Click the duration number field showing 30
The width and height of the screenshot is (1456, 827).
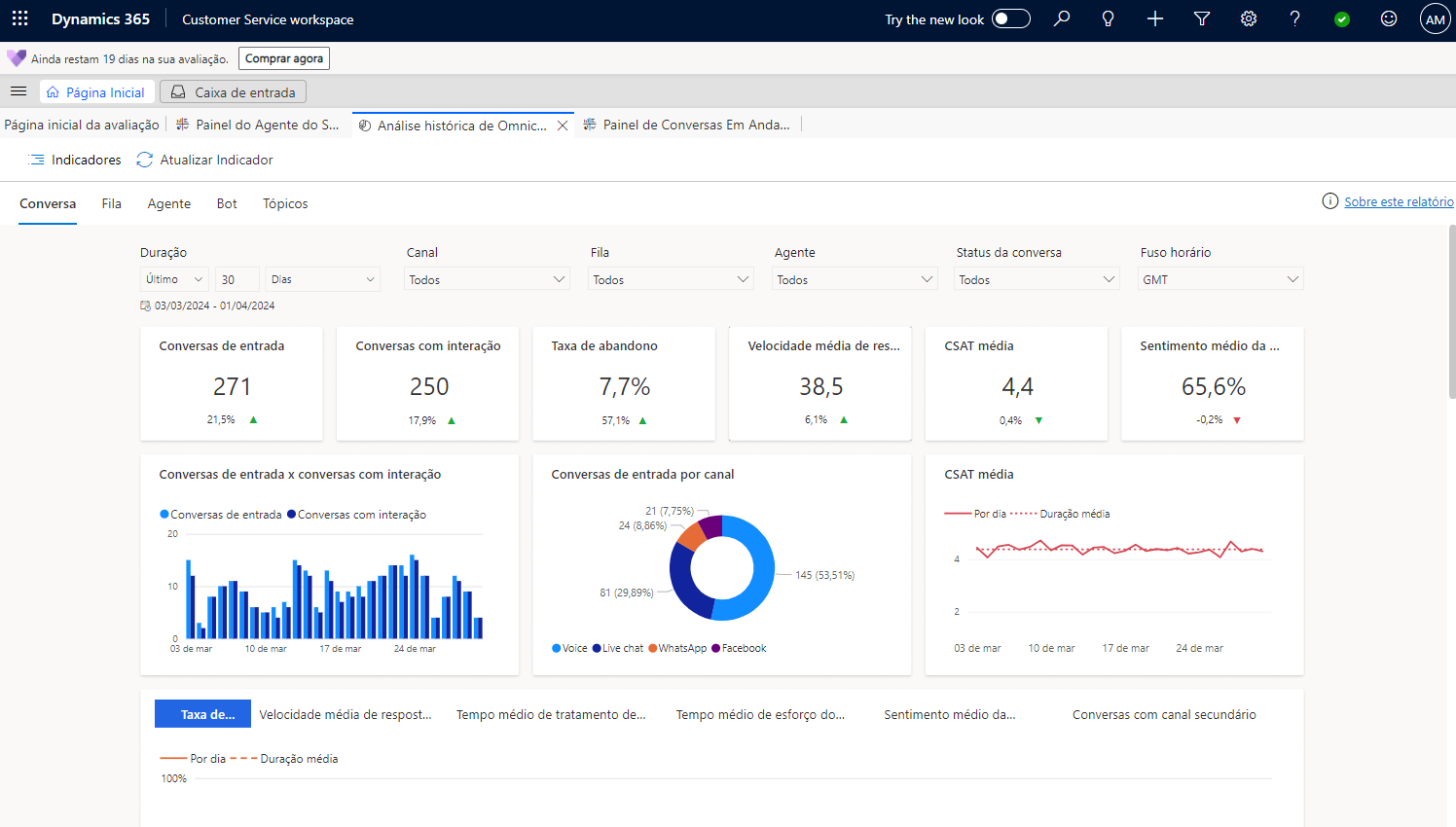pyautogui.click(x=237, y=279)
